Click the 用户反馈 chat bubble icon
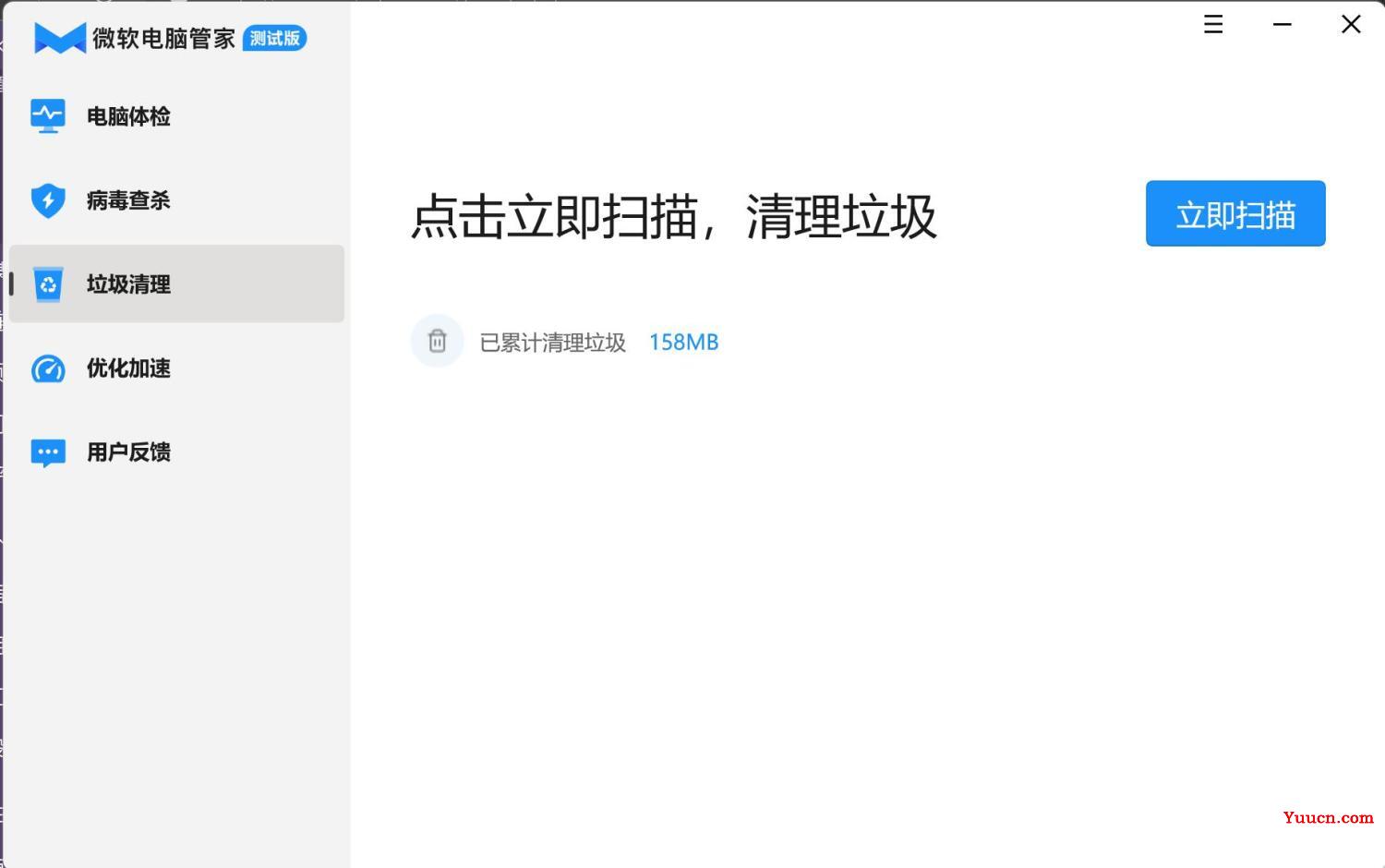1385x868 pixels. tap(48, 452)
